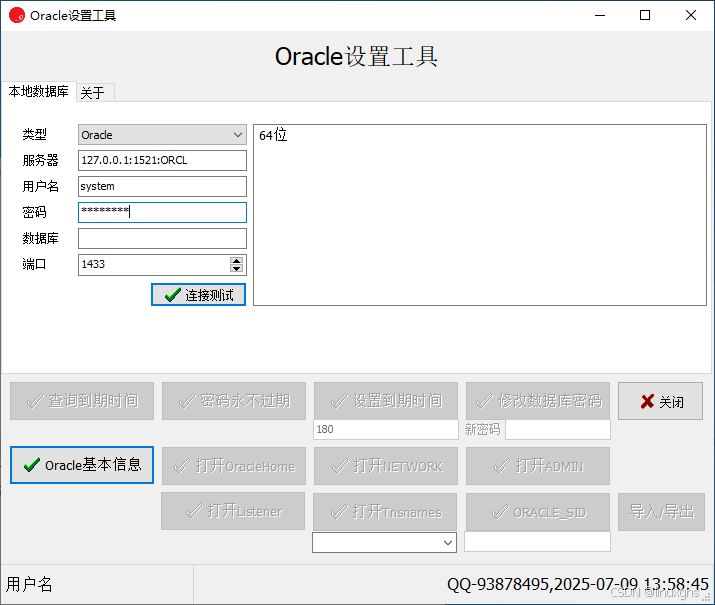Click the 服务器 label
Image resolution: width=715 pixels, height=605 pixels.
[x=41, y=160]
